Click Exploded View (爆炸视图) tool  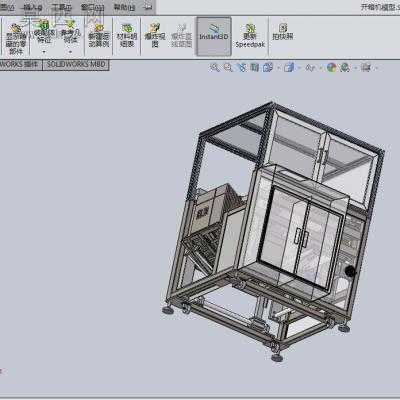tap(155, 35)
